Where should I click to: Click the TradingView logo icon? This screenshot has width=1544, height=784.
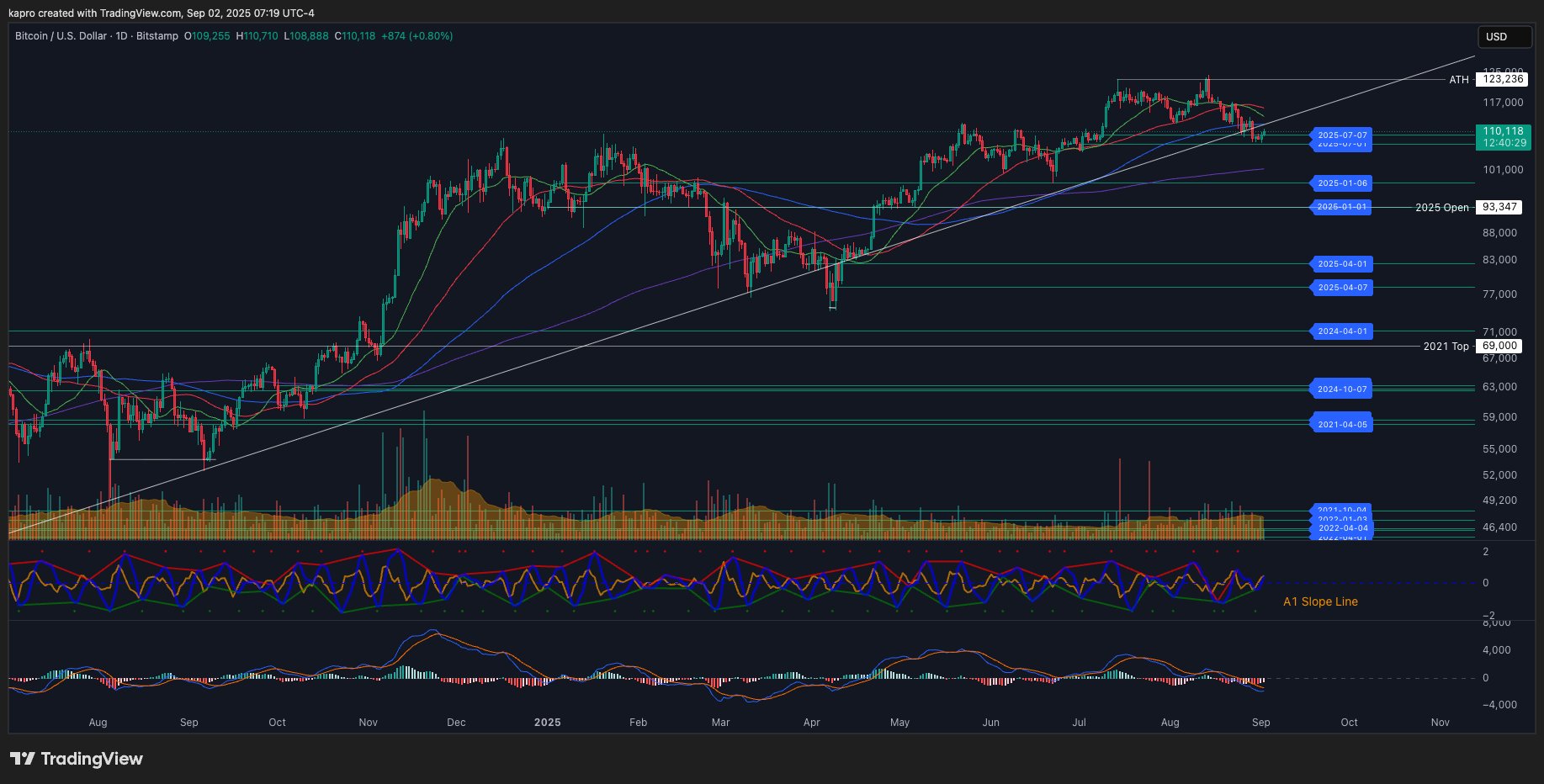click(23, 759)
